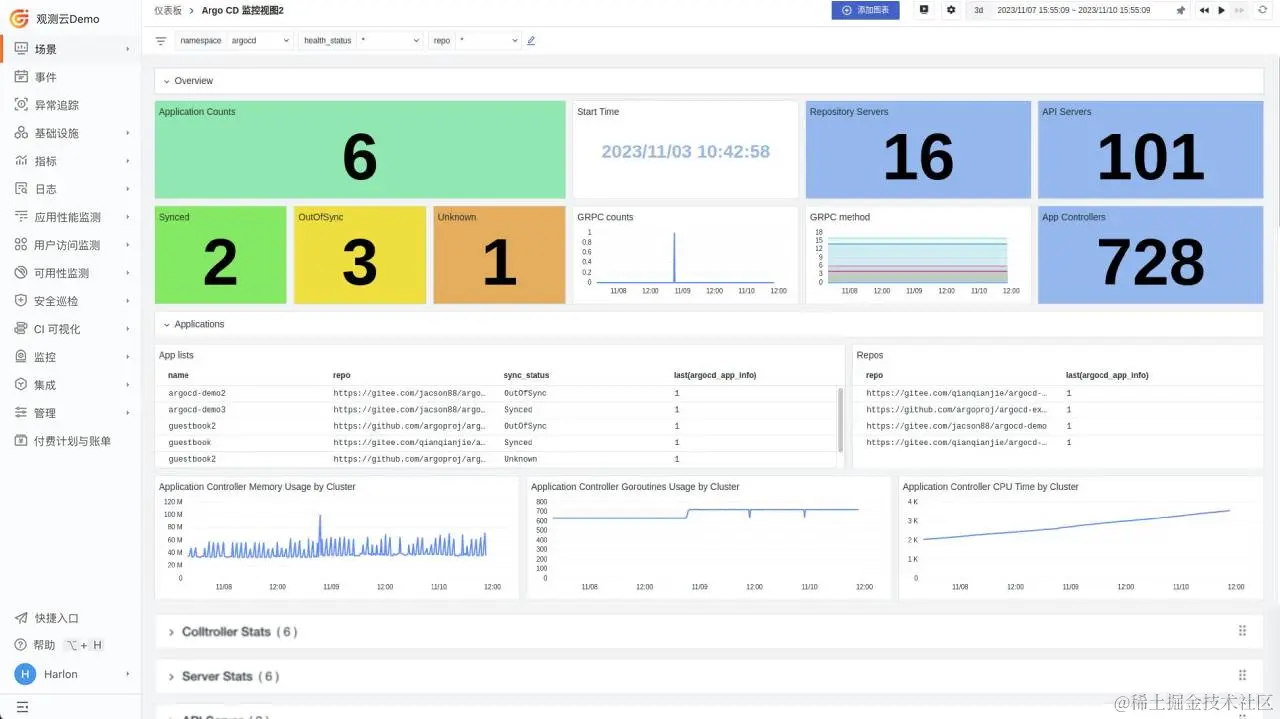1280x719 pixels.
Task: Click the Repository Servers 16 panel
Action: pyautogui.click(x=918, y=150)
